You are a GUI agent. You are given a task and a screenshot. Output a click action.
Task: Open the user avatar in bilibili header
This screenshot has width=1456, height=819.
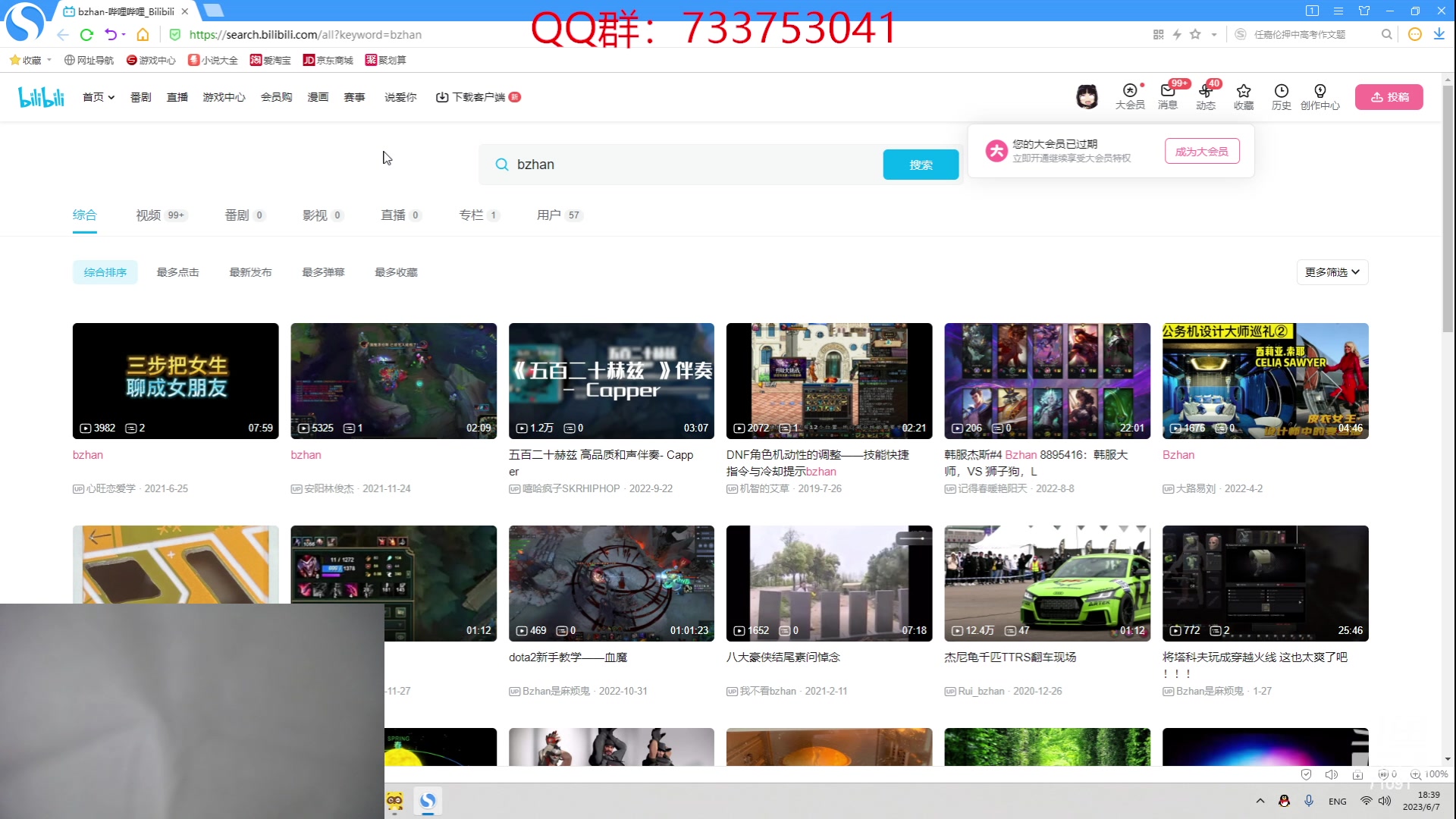(1087, 97)
